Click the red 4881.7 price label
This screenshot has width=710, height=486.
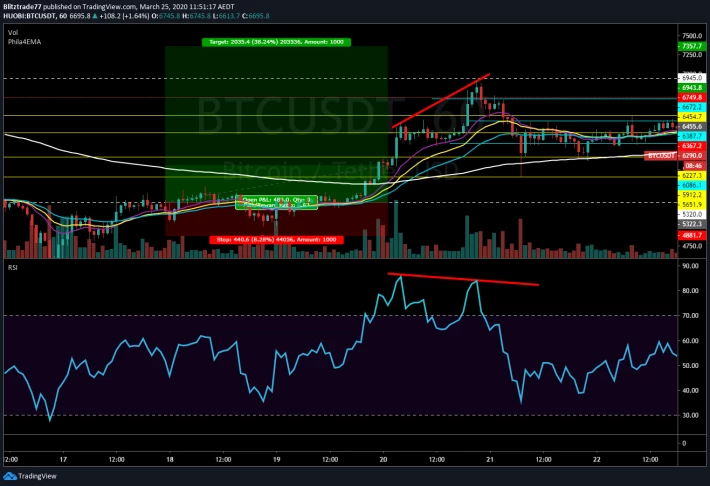coord(691,236)
